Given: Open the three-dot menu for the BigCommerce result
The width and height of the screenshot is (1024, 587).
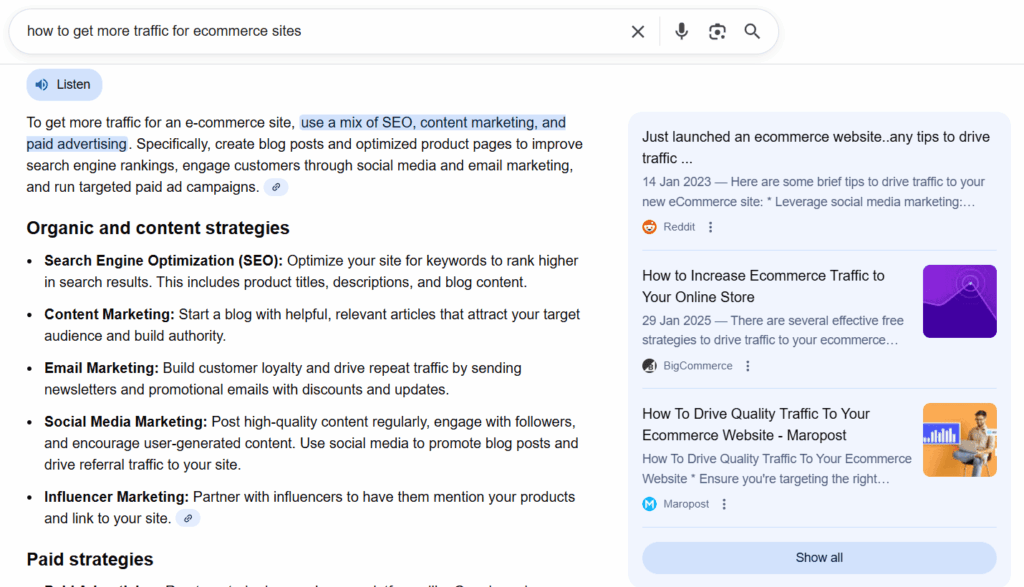Looking at the screenshot, I should click(747, 365).
